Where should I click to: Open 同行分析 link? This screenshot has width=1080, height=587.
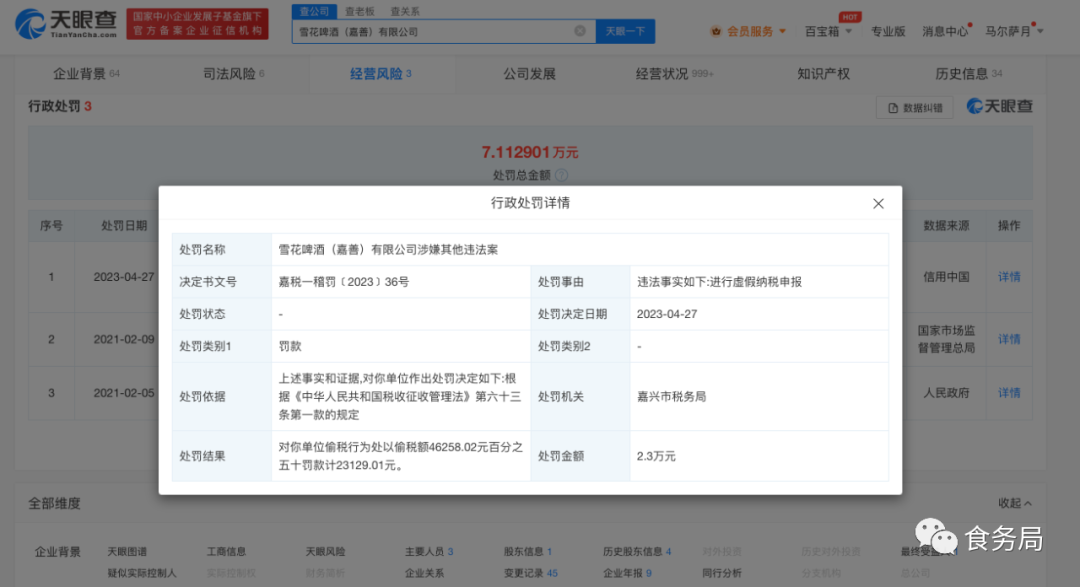click(x=722, y=573)
